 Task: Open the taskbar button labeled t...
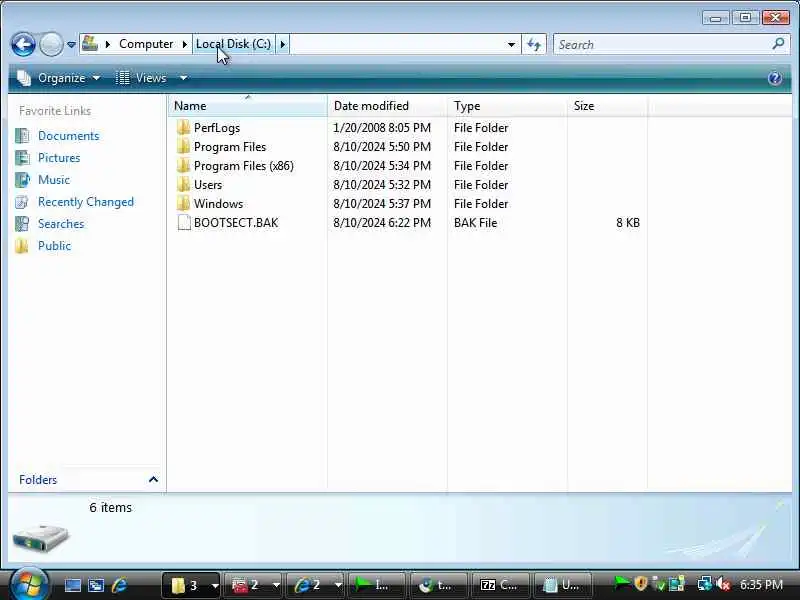pos(439,585)
